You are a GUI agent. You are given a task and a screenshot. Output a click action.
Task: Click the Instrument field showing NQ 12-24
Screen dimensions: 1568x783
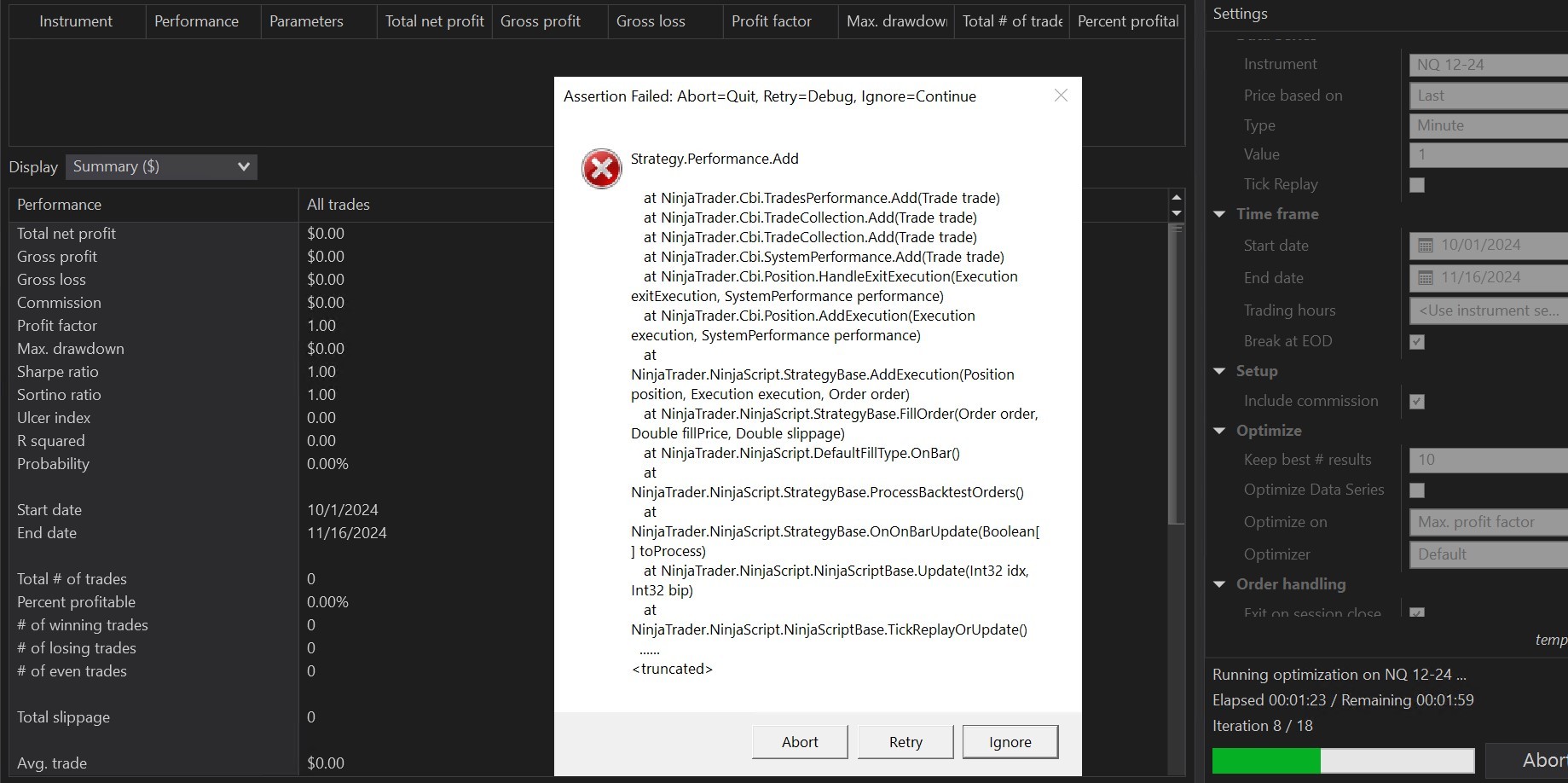pos(1489,65)
